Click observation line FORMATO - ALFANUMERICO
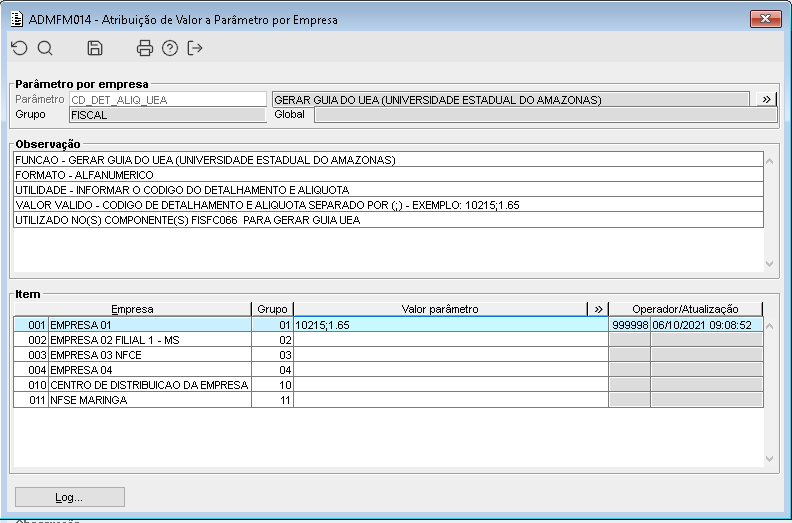 tap(388, 175)
